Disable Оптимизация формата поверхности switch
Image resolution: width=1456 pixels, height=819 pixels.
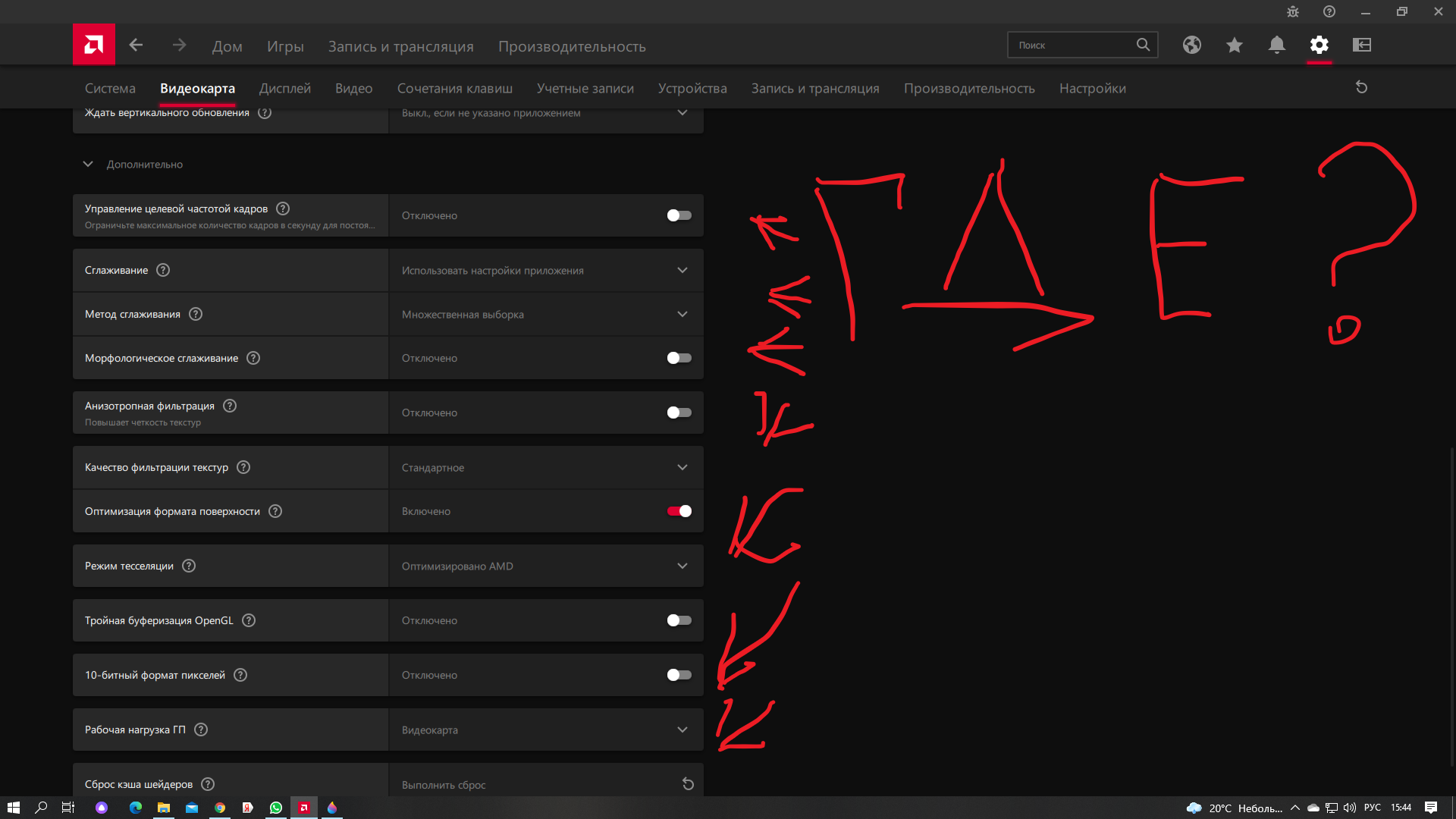tap(679, 511)
